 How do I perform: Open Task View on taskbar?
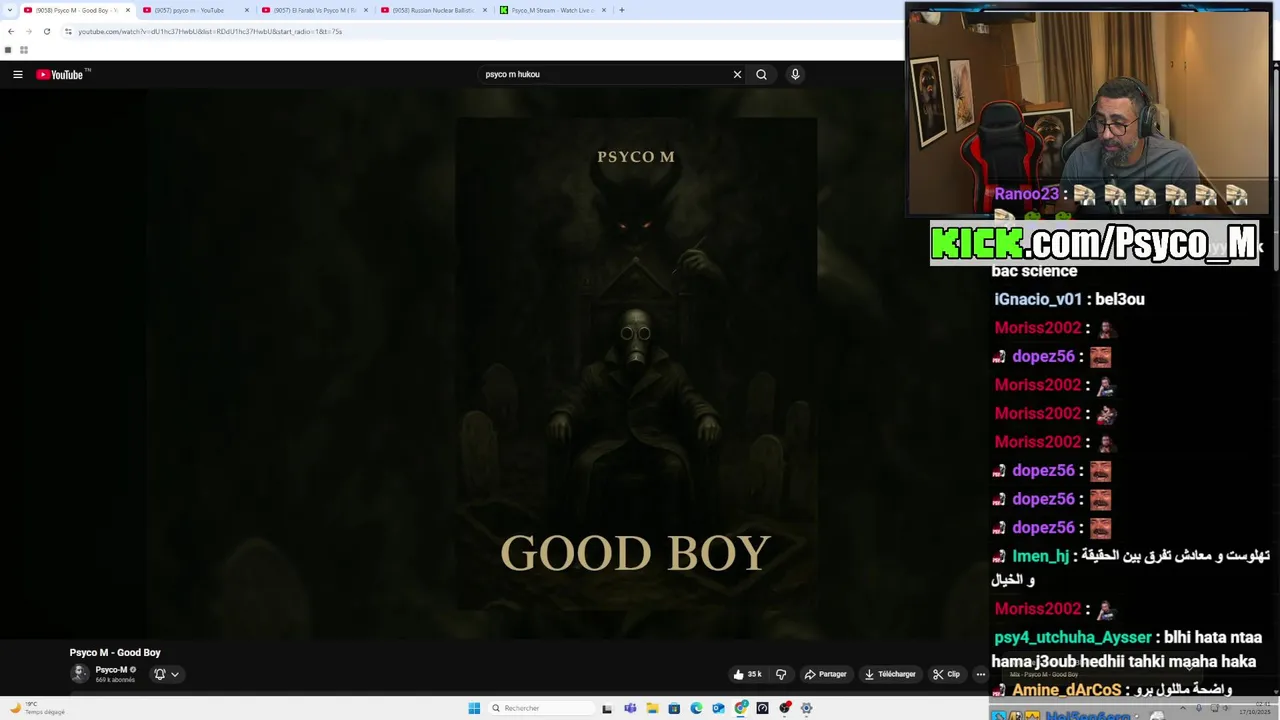click(607, 708)
